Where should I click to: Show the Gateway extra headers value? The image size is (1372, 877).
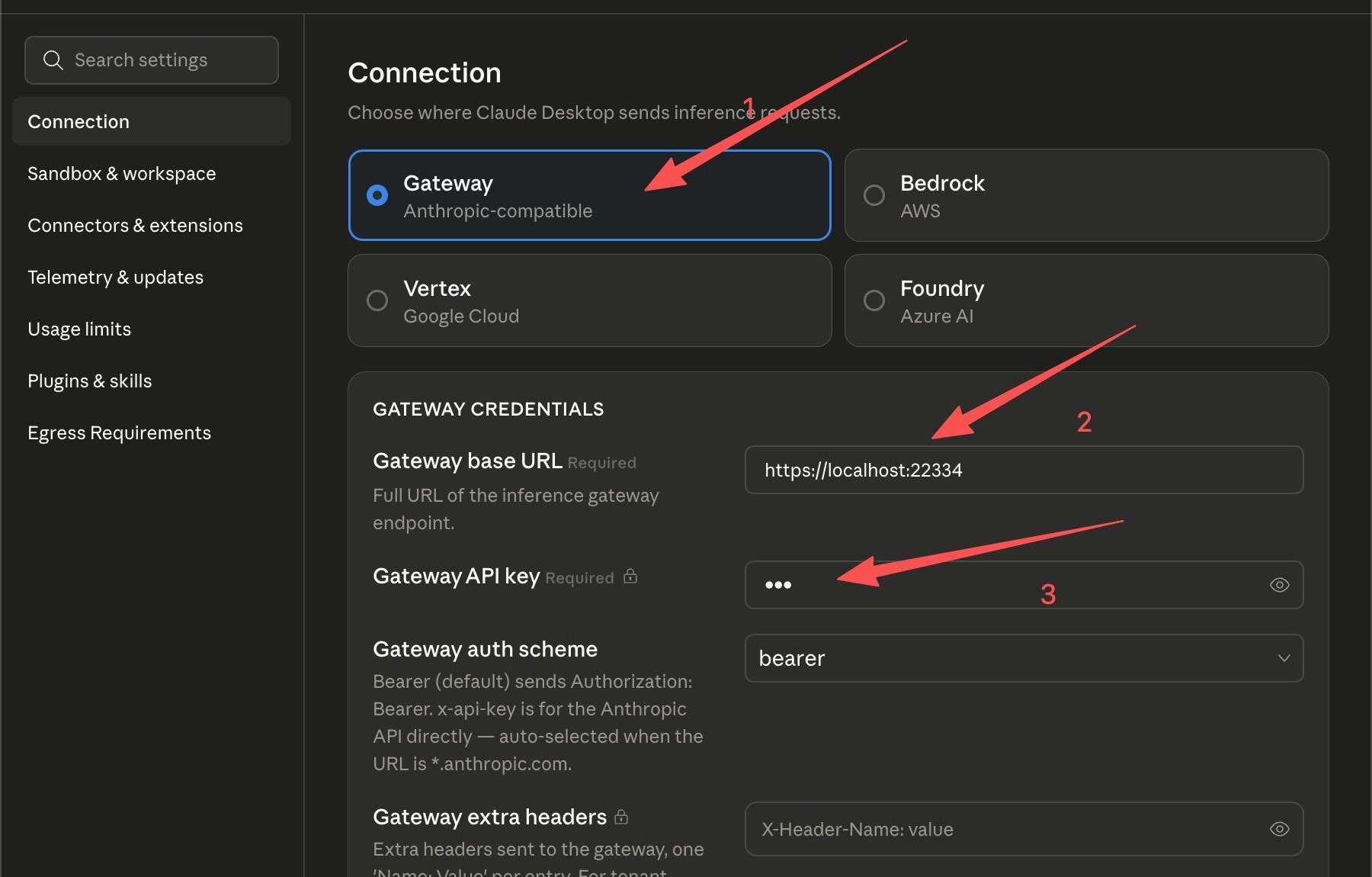point(1279,829)
